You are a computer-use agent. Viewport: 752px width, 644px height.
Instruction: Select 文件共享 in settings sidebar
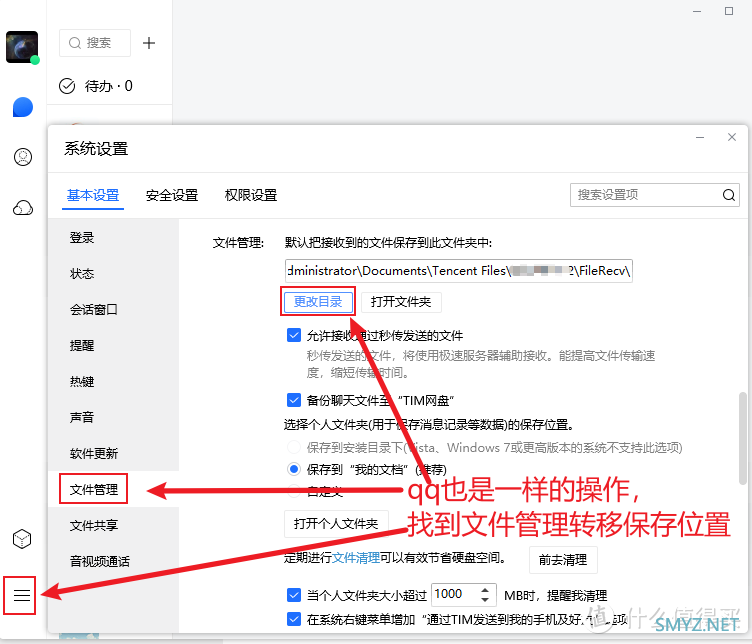[x=94, y=526]
